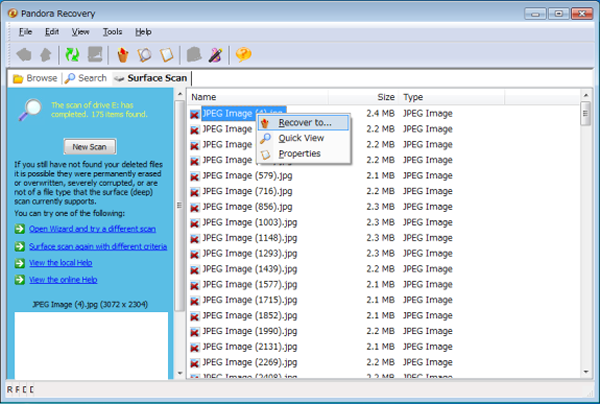Click left panel scrollbar down arrow
This screenshot has height=404, width=600.
click(180, 373)
